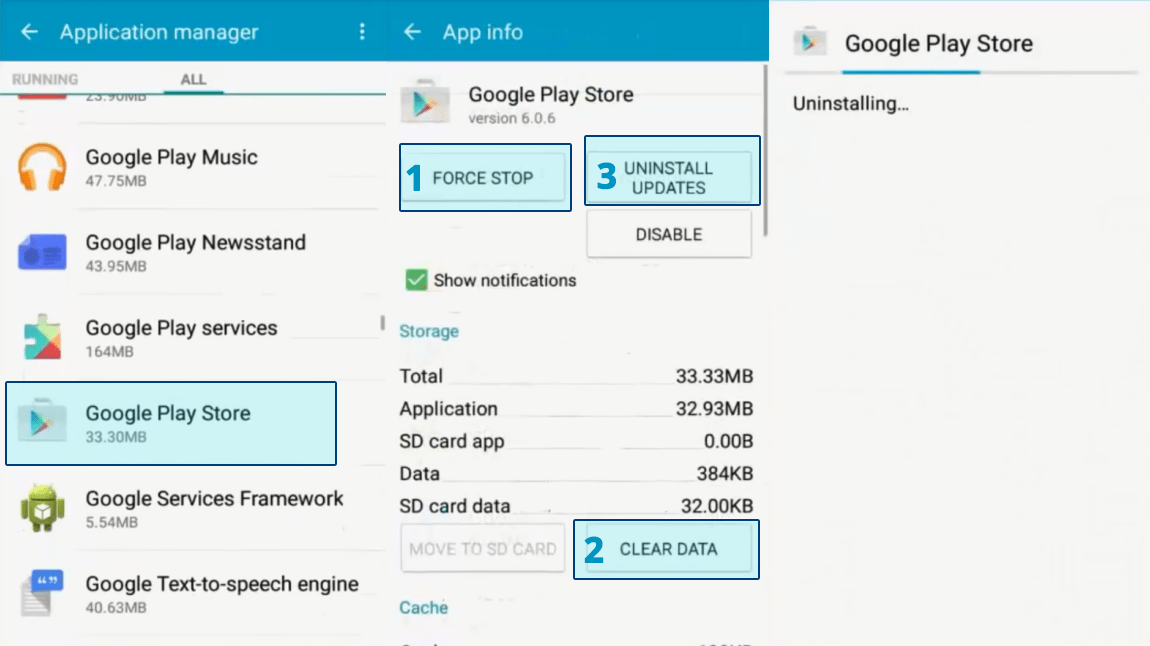Tap Google Services Framework android icon

(x=42, y=507)
